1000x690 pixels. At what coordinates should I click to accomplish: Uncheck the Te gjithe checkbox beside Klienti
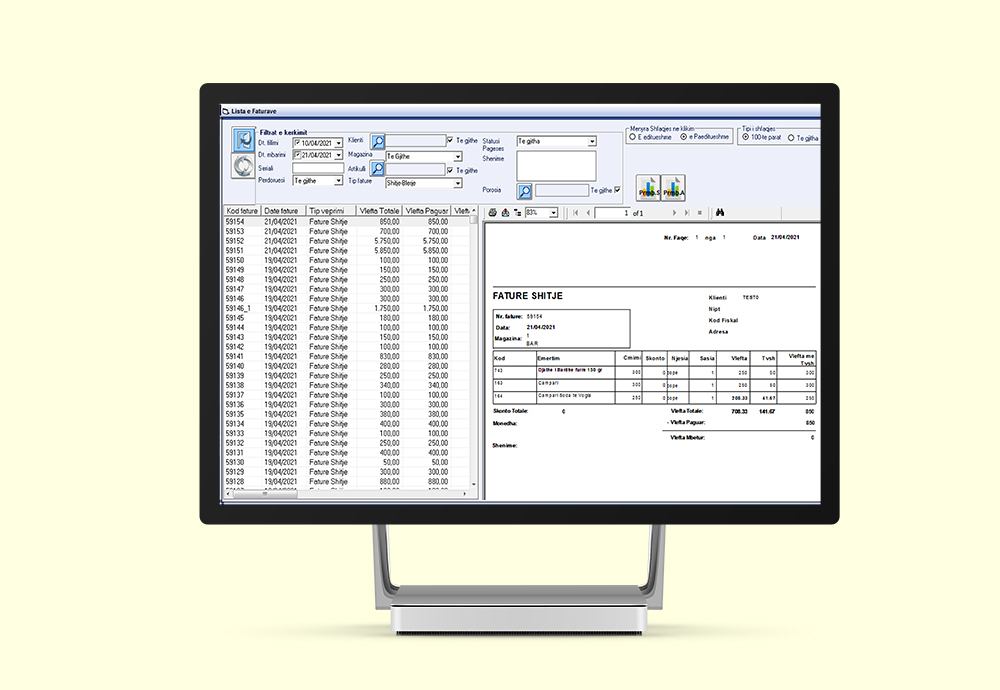point(451,141)
